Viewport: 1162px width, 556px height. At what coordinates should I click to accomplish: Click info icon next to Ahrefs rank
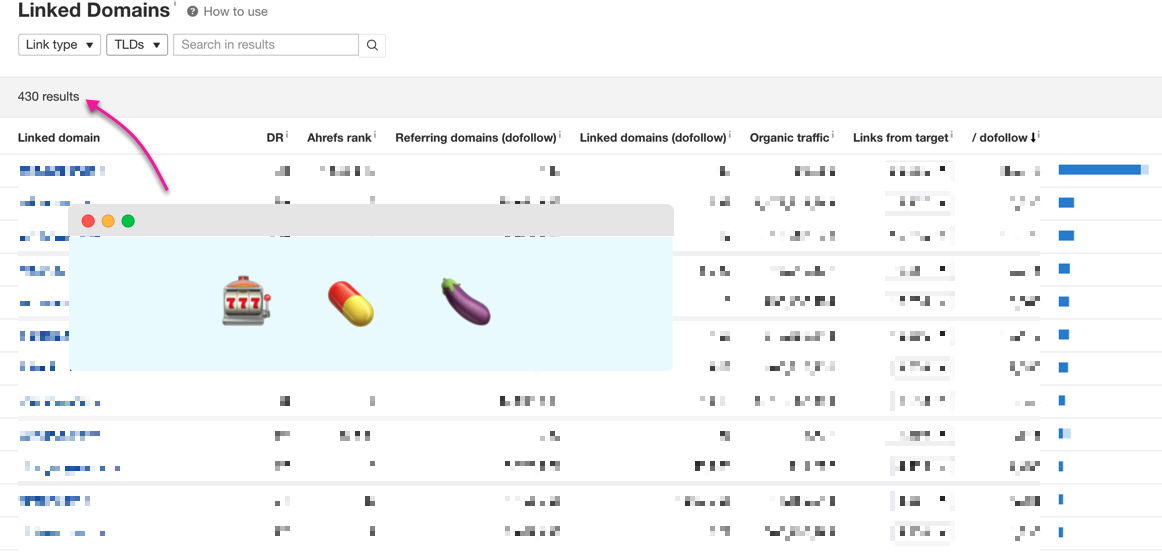tap(376, 135)
